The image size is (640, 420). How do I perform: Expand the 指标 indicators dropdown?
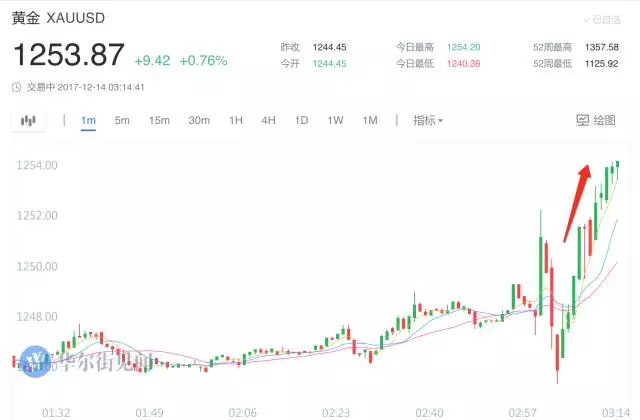point(428,121)
